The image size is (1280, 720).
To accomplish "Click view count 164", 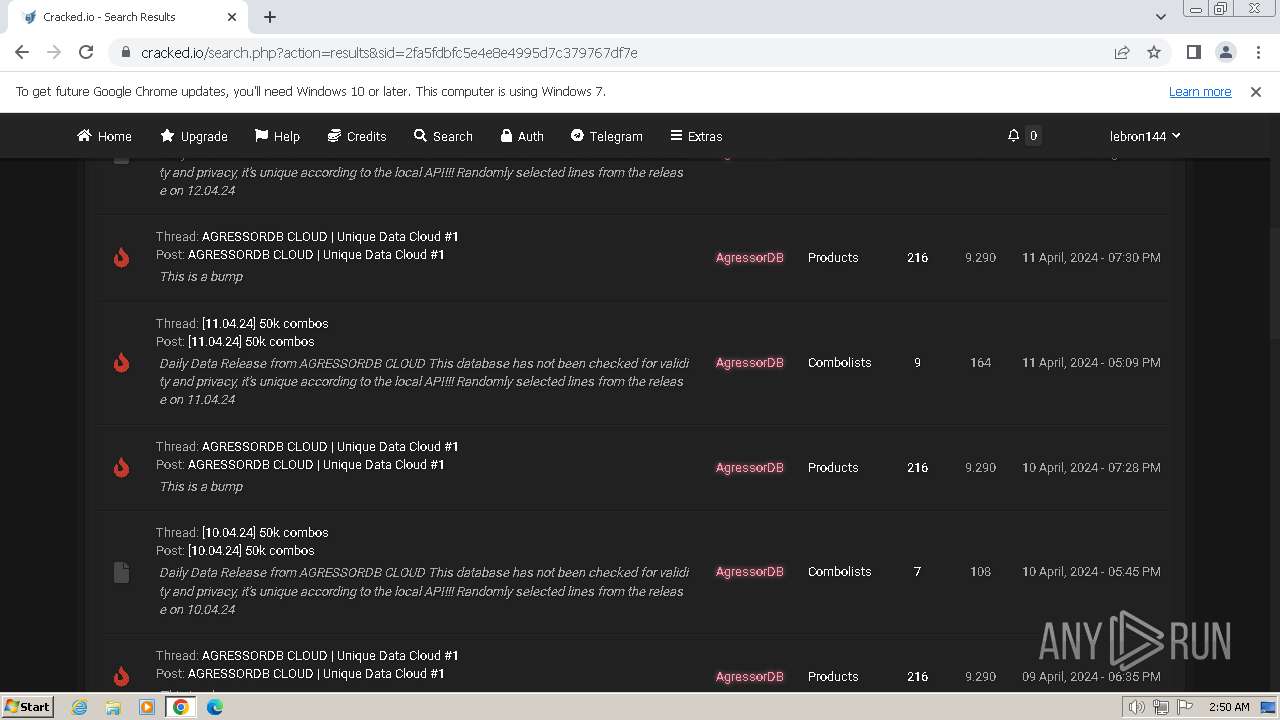I will 981,363.
